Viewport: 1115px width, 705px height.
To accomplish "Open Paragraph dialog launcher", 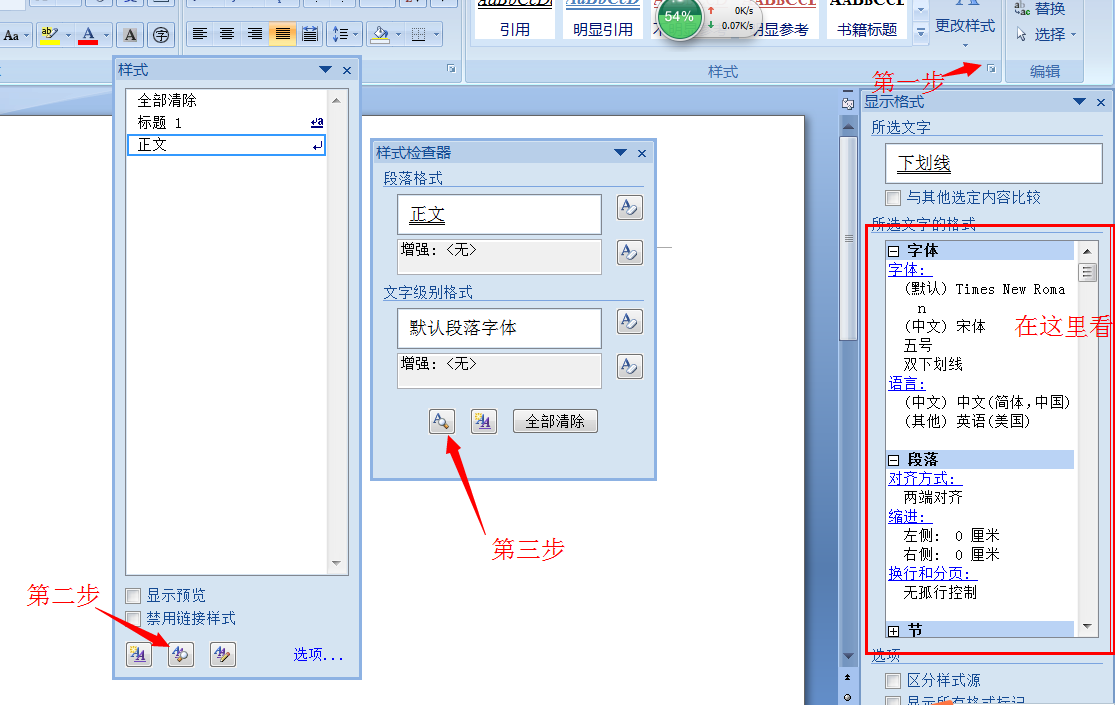I will tap(451, 69).
